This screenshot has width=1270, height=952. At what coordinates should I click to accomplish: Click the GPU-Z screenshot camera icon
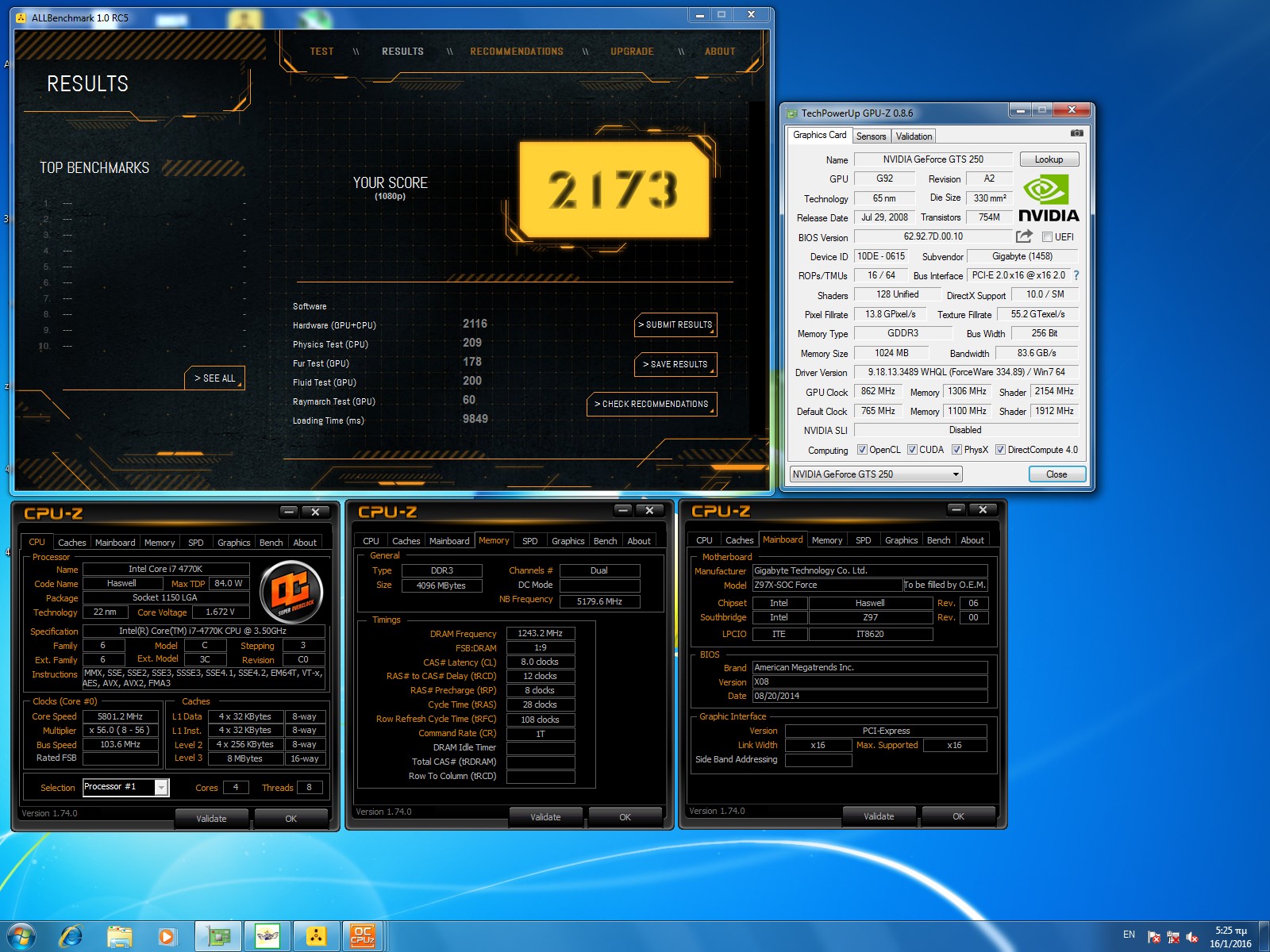pos(1076,133)
